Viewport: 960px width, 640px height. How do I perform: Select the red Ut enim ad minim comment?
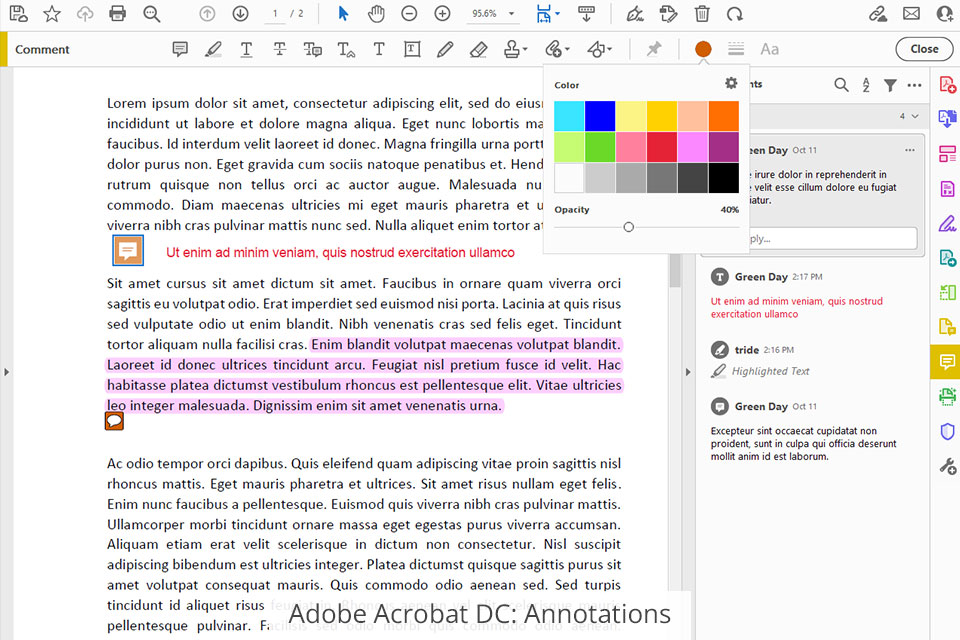814,295
